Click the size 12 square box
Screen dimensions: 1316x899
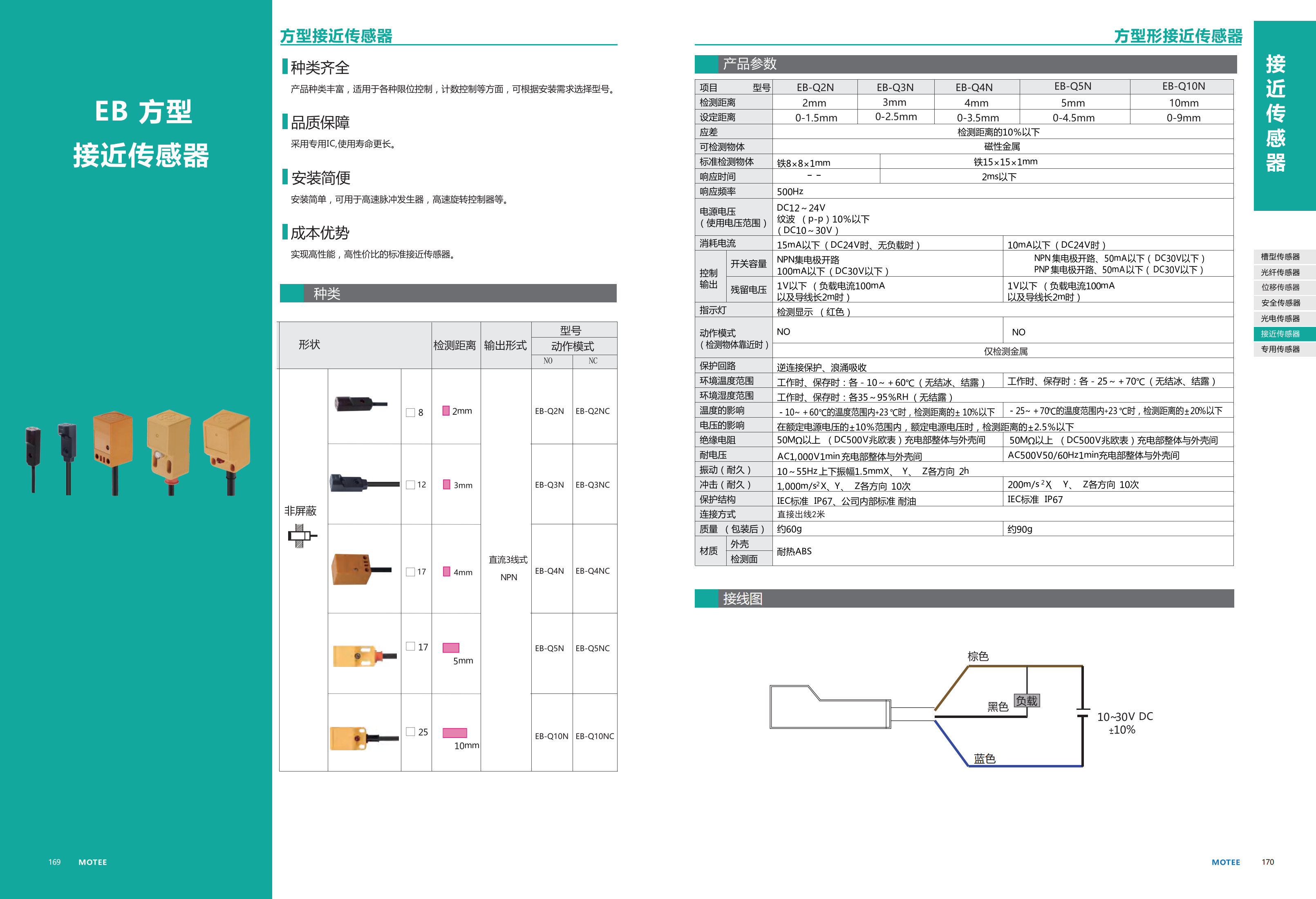pos(411,485)
